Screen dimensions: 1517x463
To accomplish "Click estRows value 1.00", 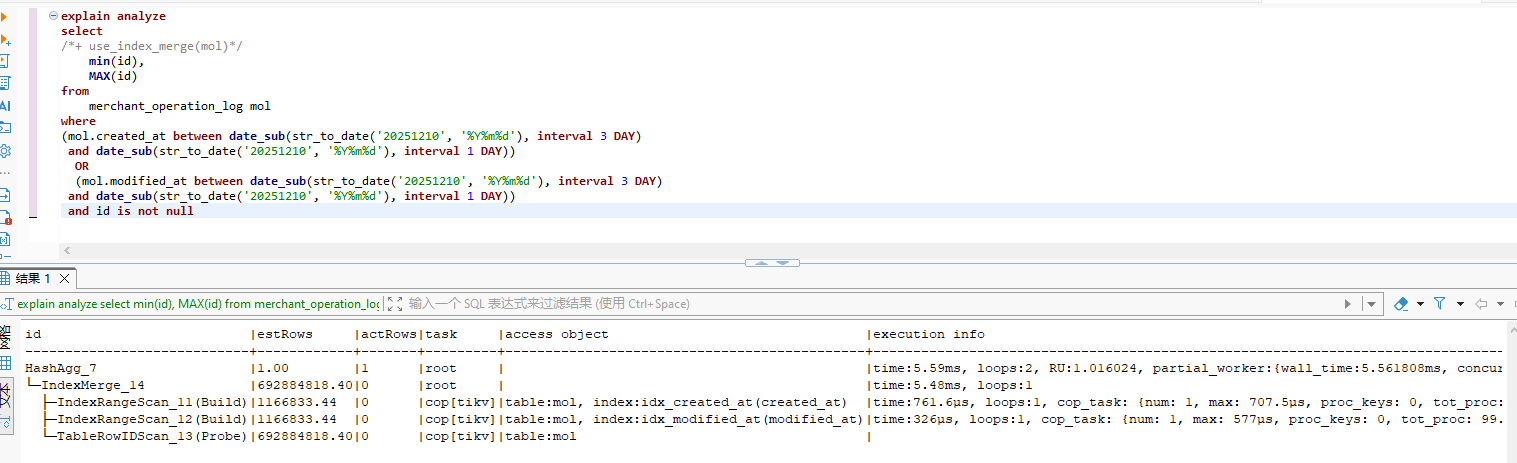I will [x=273, y=368].
